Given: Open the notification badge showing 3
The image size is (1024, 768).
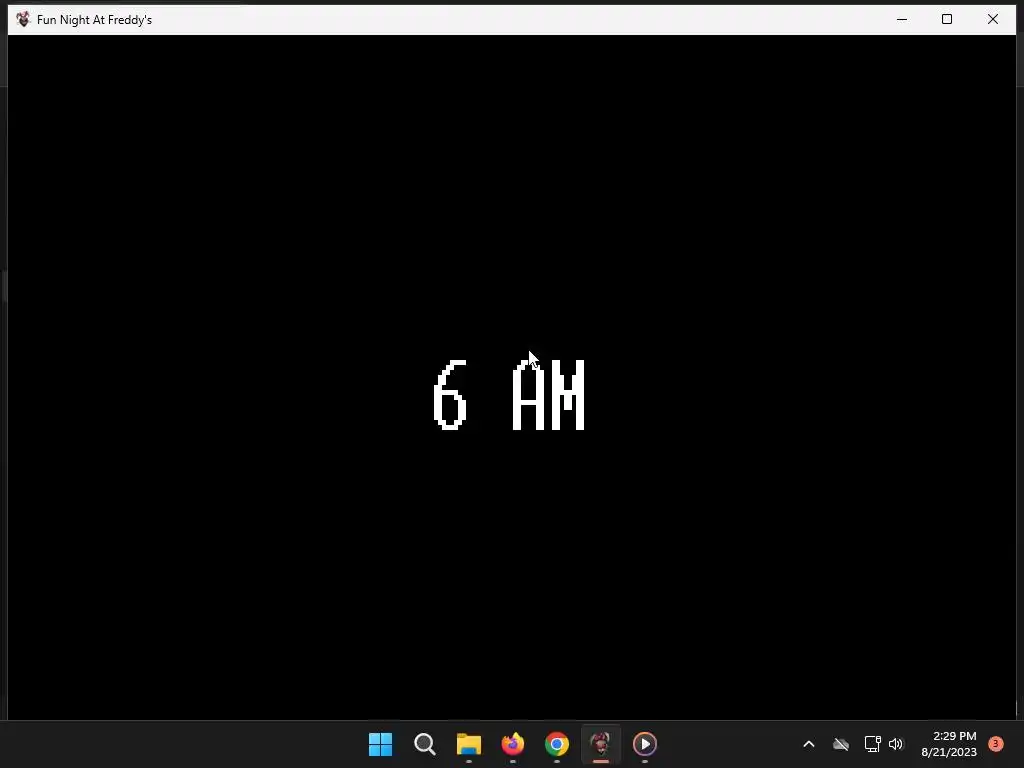Looking at the screenshot, I should point(995,743).
